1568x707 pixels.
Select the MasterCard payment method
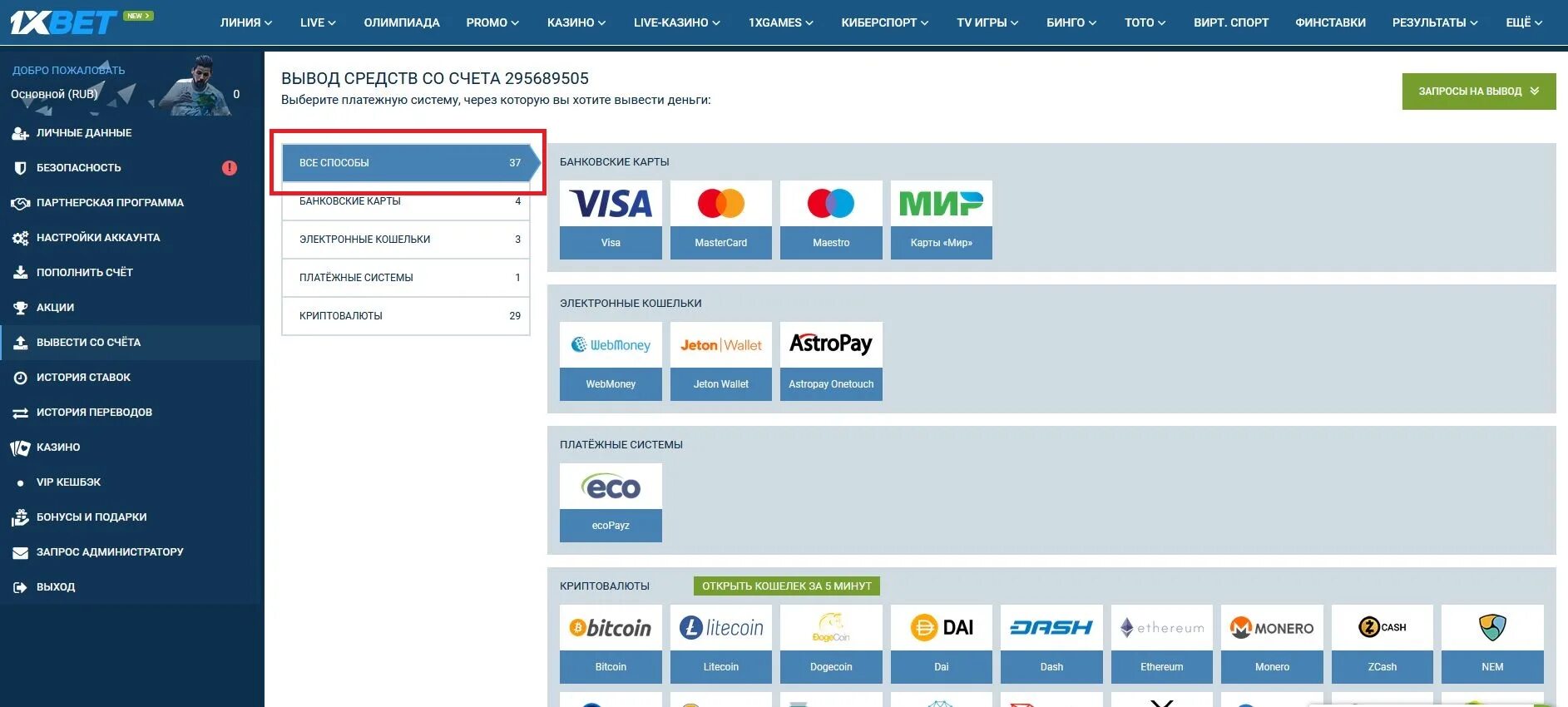pyautogui.click(x=721, y=220)
